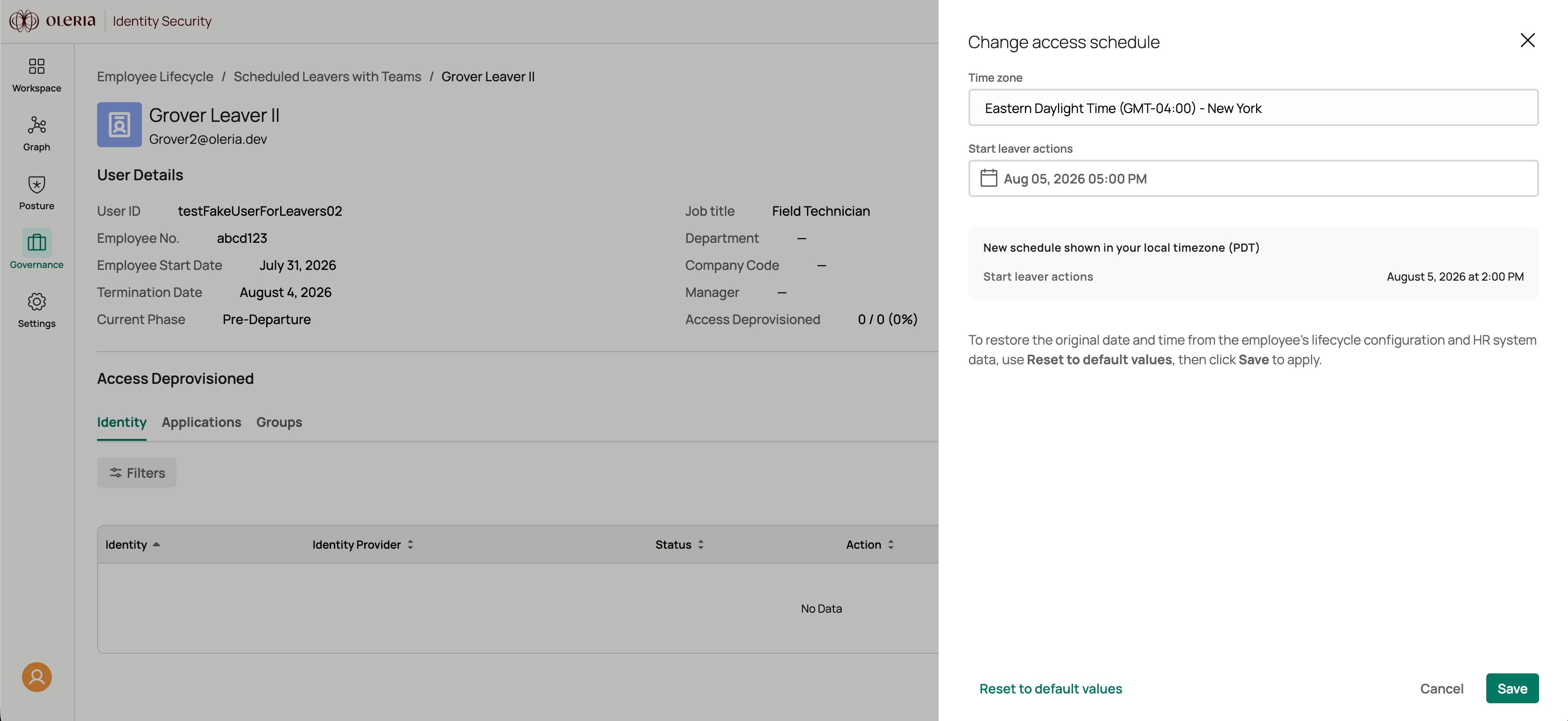Image resolution: width=1568 pixels, height=721 pixels.
Task: Click the Grover2@oleria.dev email
Action: click(208, 139)
